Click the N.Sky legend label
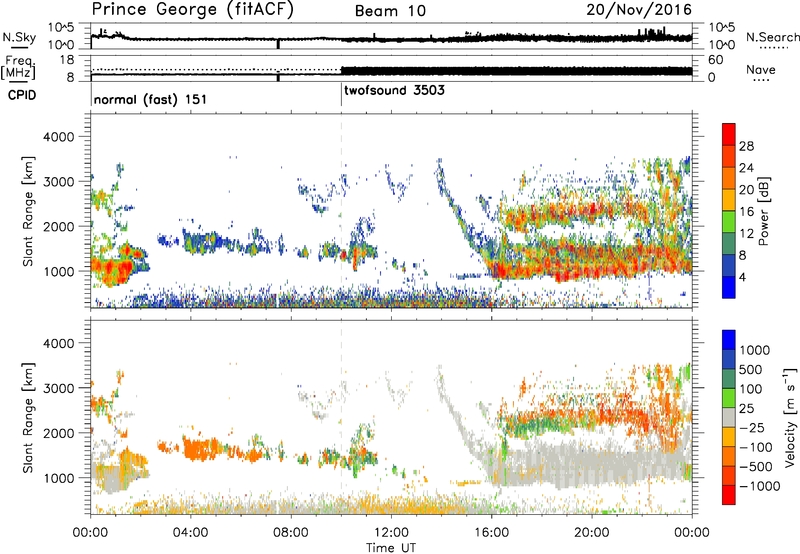 tap(19, 37)
